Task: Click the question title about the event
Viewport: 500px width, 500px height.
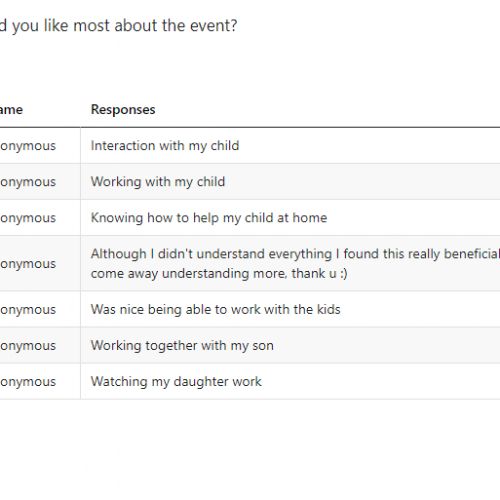Action: (x=118, y=26)
